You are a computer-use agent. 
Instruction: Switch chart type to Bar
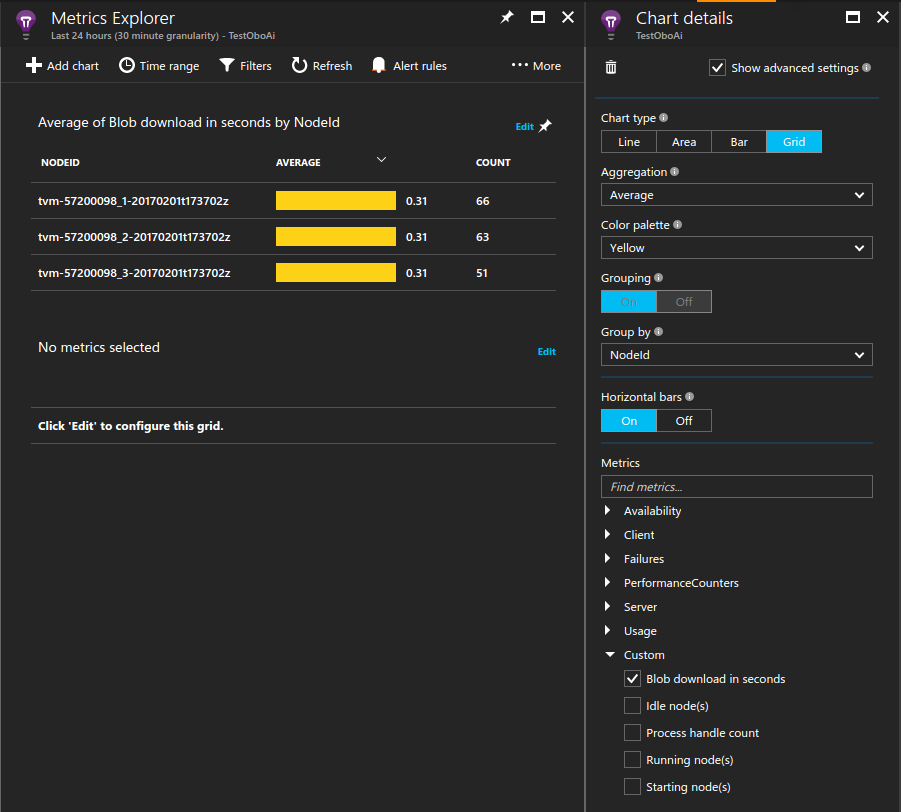click(739, 142)
